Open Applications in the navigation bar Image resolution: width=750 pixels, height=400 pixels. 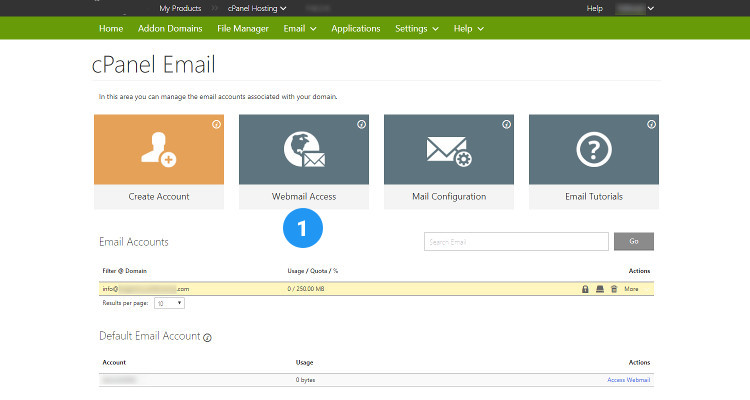click(x=356, y=29)
